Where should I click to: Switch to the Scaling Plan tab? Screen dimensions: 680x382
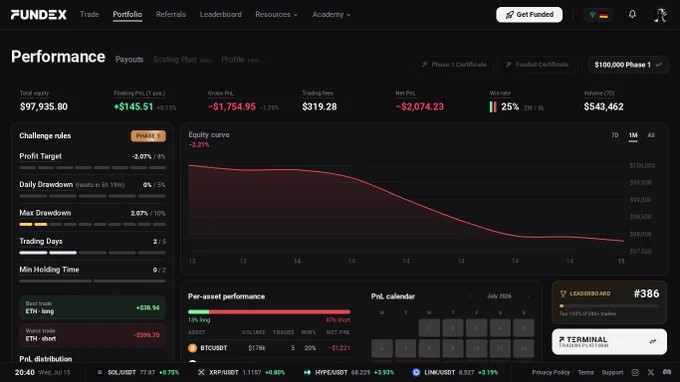(x=175, y=59)
